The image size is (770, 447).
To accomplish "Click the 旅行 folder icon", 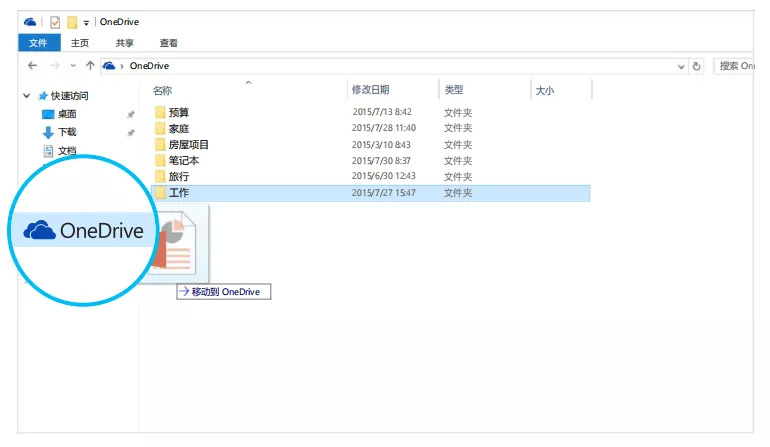I will click(160, 176).
